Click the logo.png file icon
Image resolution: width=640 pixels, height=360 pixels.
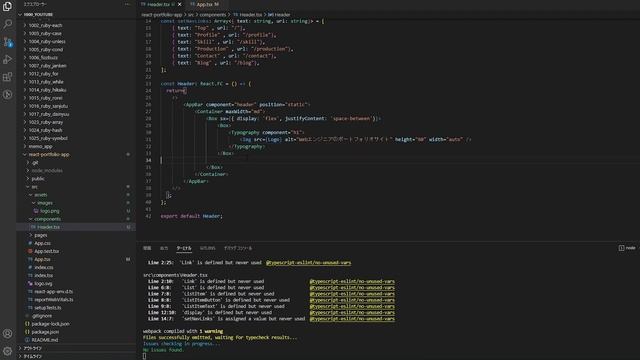(36, 211)
